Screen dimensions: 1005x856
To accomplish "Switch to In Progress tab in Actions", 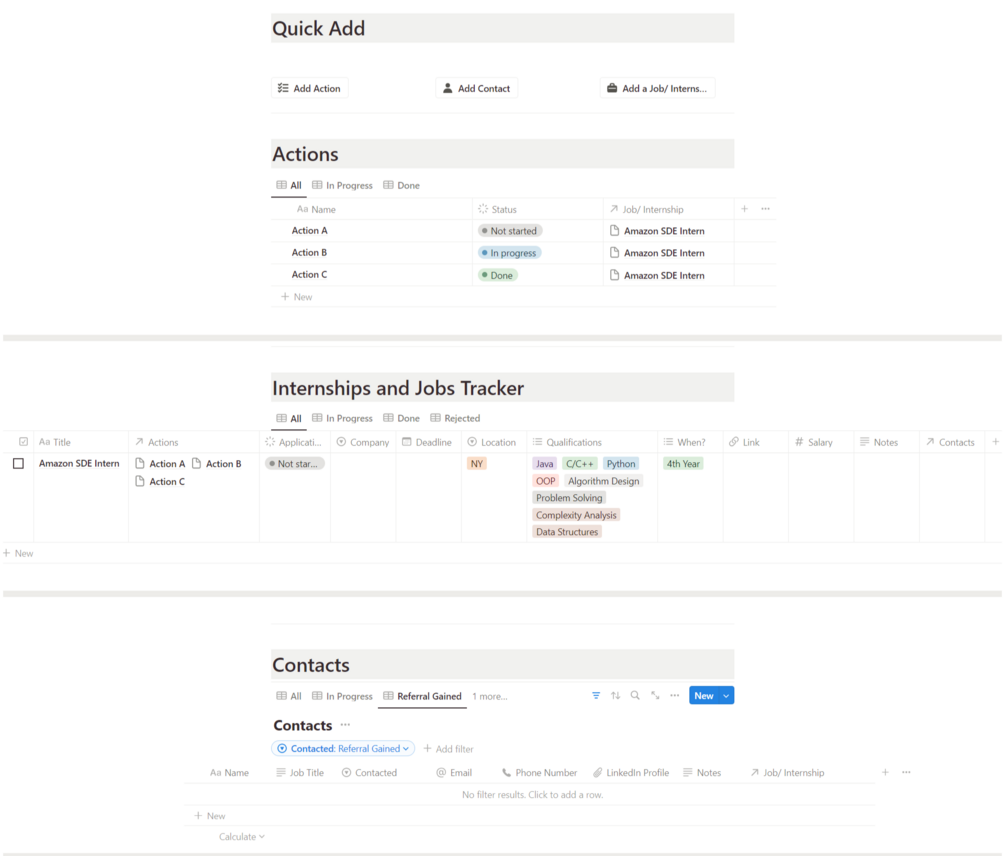I will click(342, 186).
